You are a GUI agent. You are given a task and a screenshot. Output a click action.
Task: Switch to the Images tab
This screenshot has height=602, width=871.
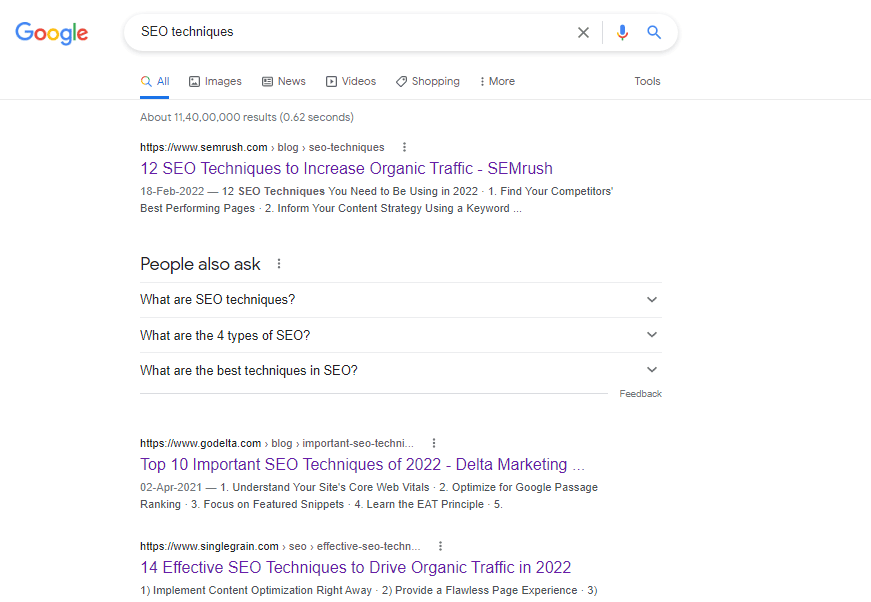click(x=215, y=82)
